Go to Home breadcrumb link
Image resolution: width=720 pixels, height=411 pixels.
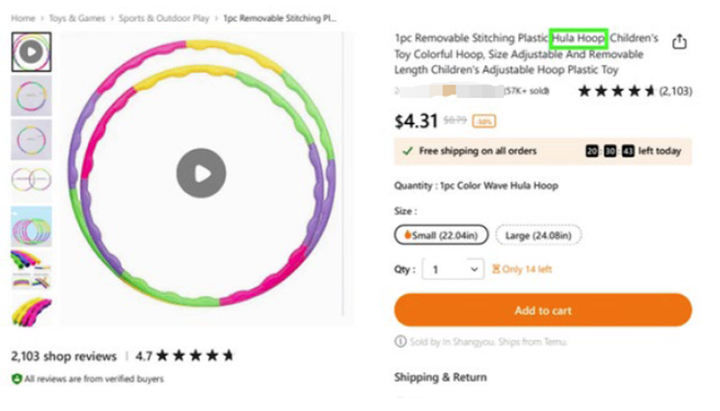click(23, 18)
